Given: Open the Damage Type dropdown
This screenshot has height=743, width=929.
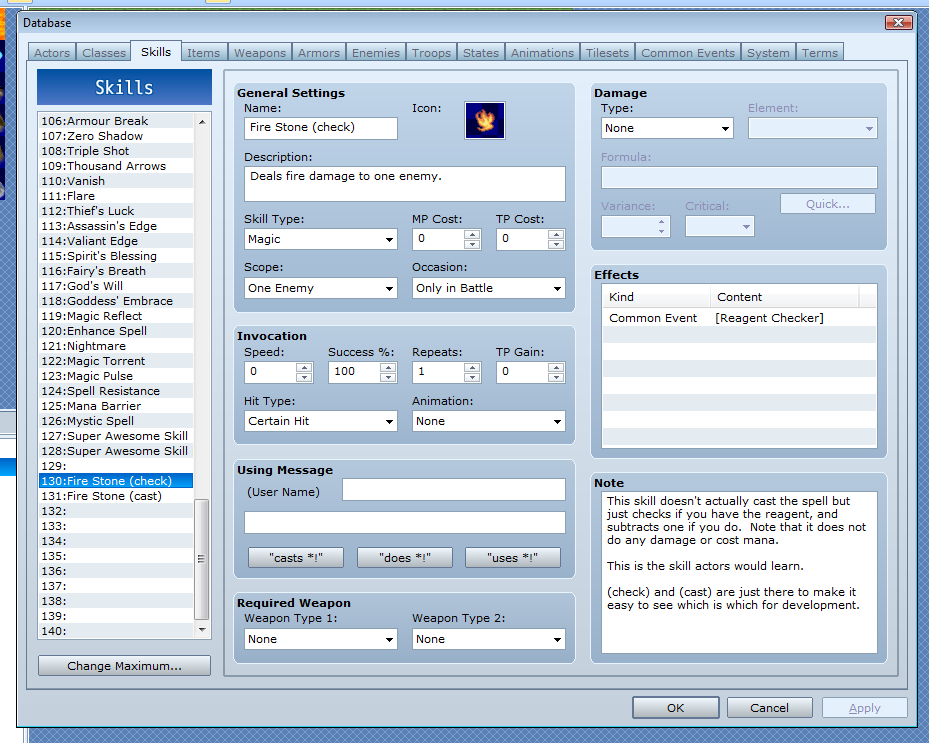Looking at the screenshot, I should tap(667, 128).
